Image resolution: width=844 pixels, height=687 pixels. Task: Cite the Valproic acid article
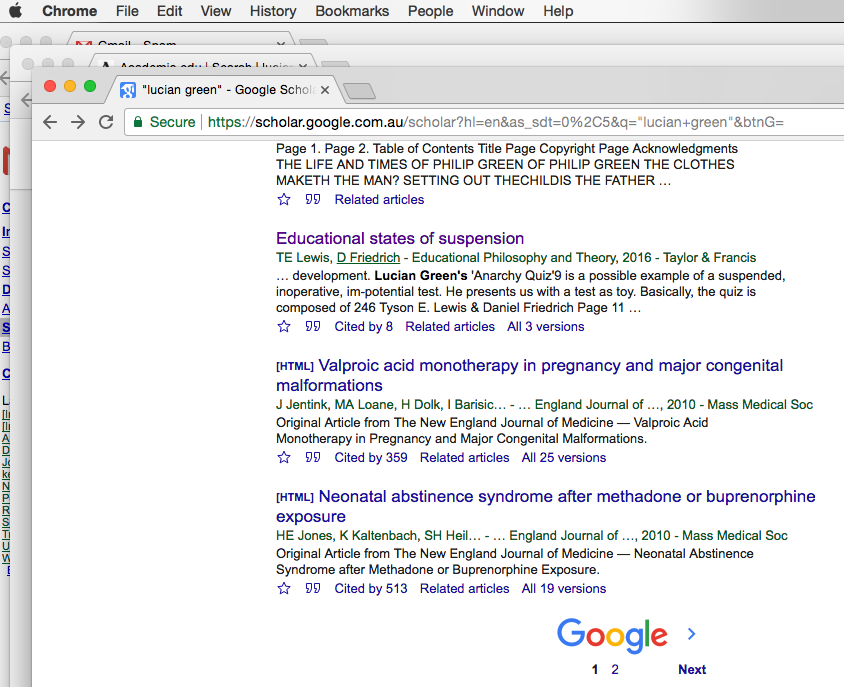tap(313, 458)
